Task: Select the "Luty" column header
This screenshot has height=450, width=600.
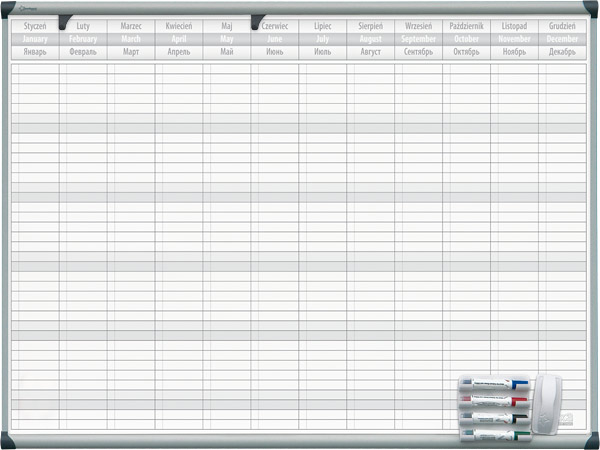Action: click(x=83, y=26)
